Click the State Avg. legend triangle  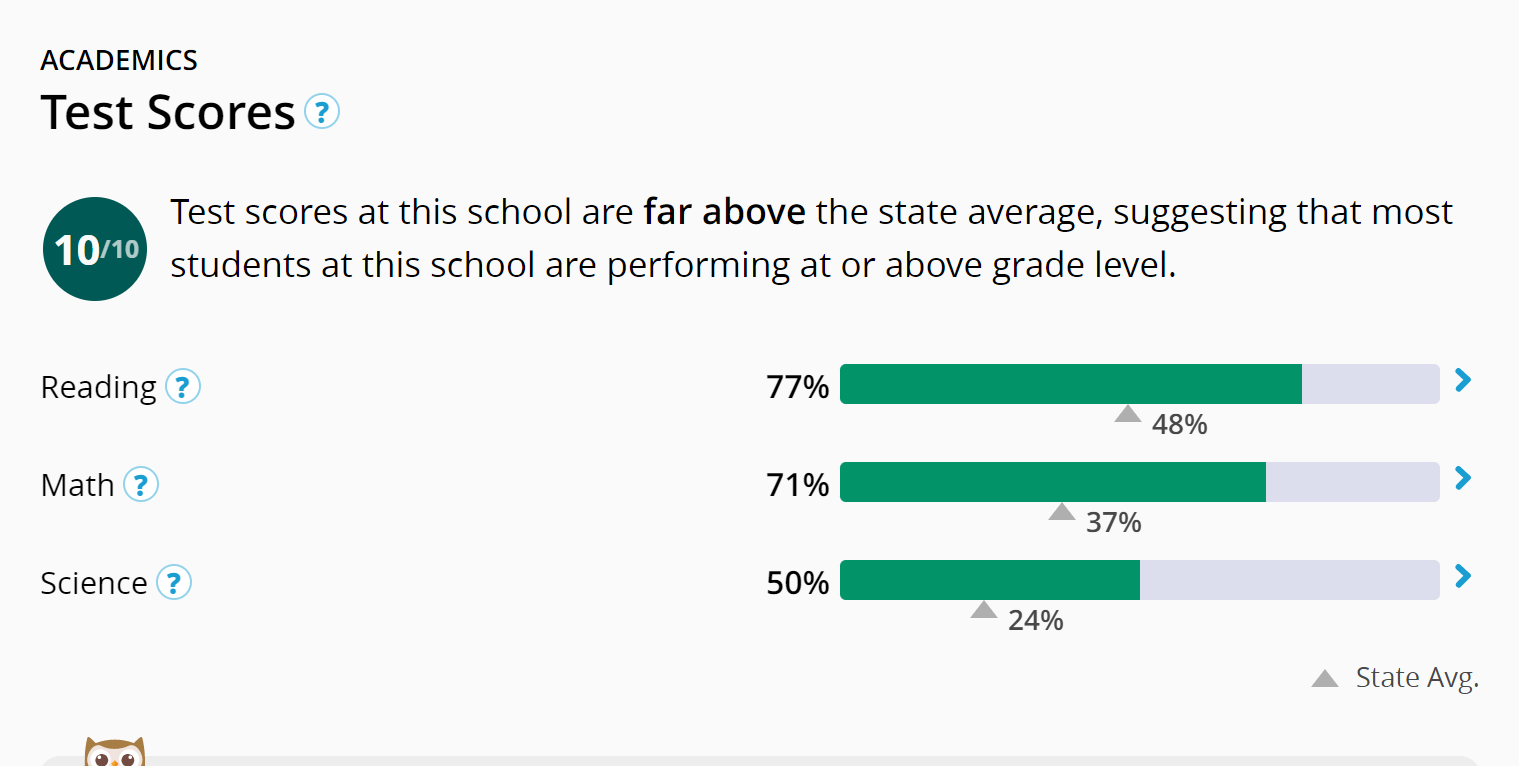(1325, 679)
